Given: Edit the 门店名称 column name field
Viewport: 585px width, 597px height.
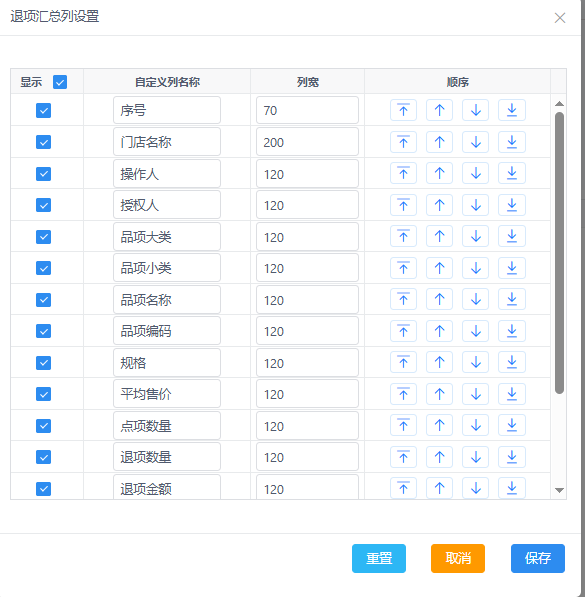Looking at the screenshot, I should point(167,142).
